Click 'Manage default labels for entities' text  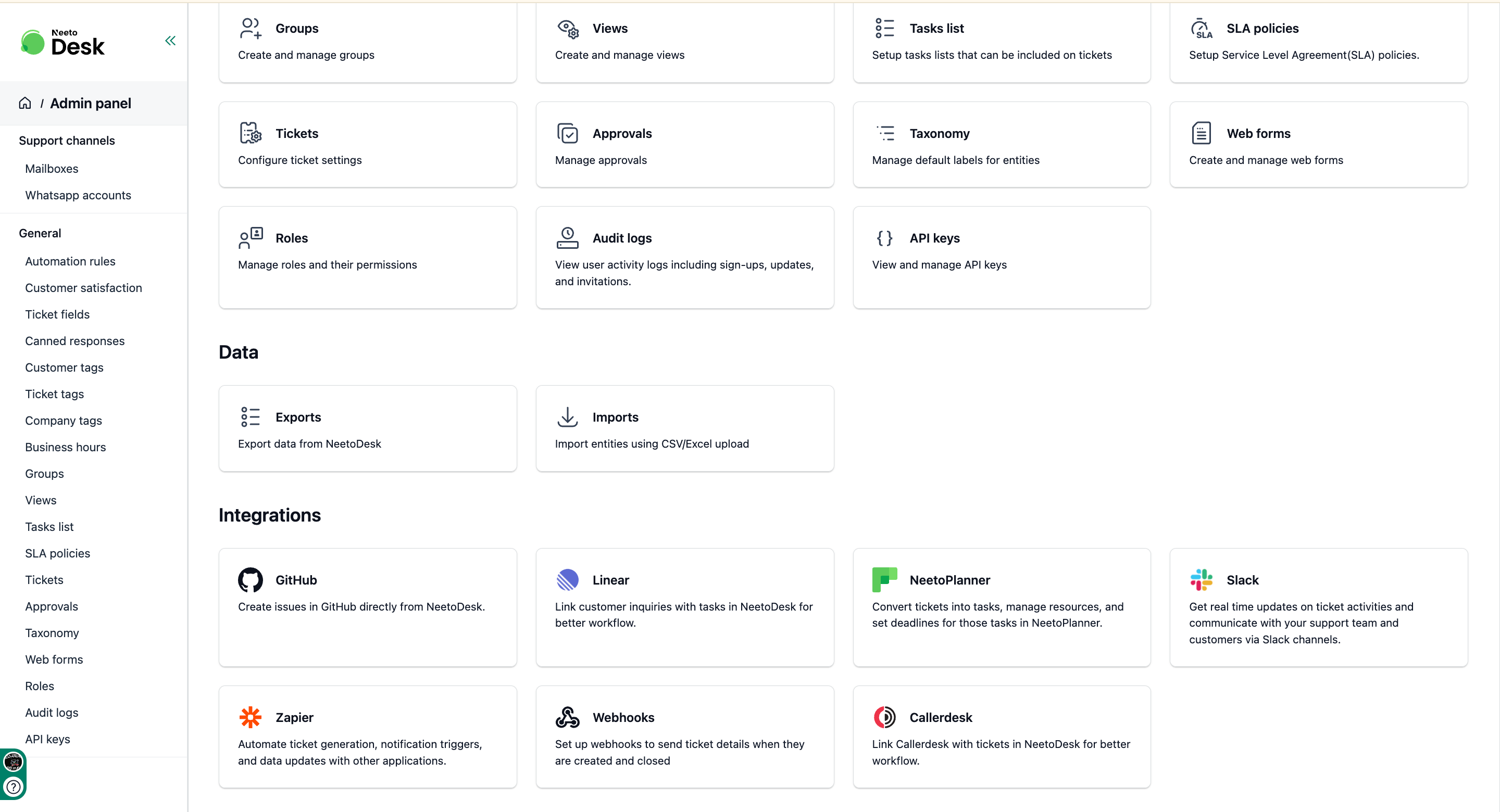(x=956, y=160)
